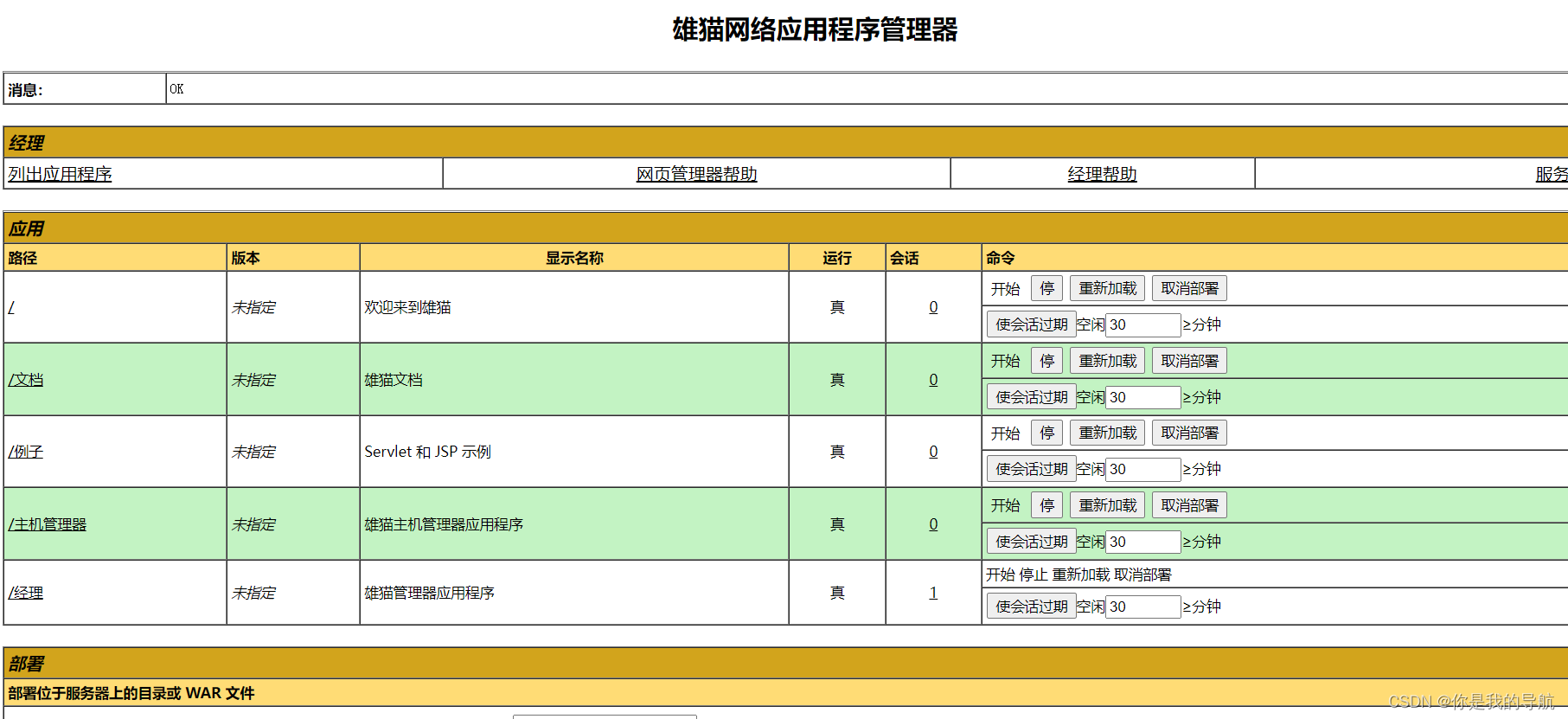Reload the /主机管理器 application

(x=1107, y=505)
